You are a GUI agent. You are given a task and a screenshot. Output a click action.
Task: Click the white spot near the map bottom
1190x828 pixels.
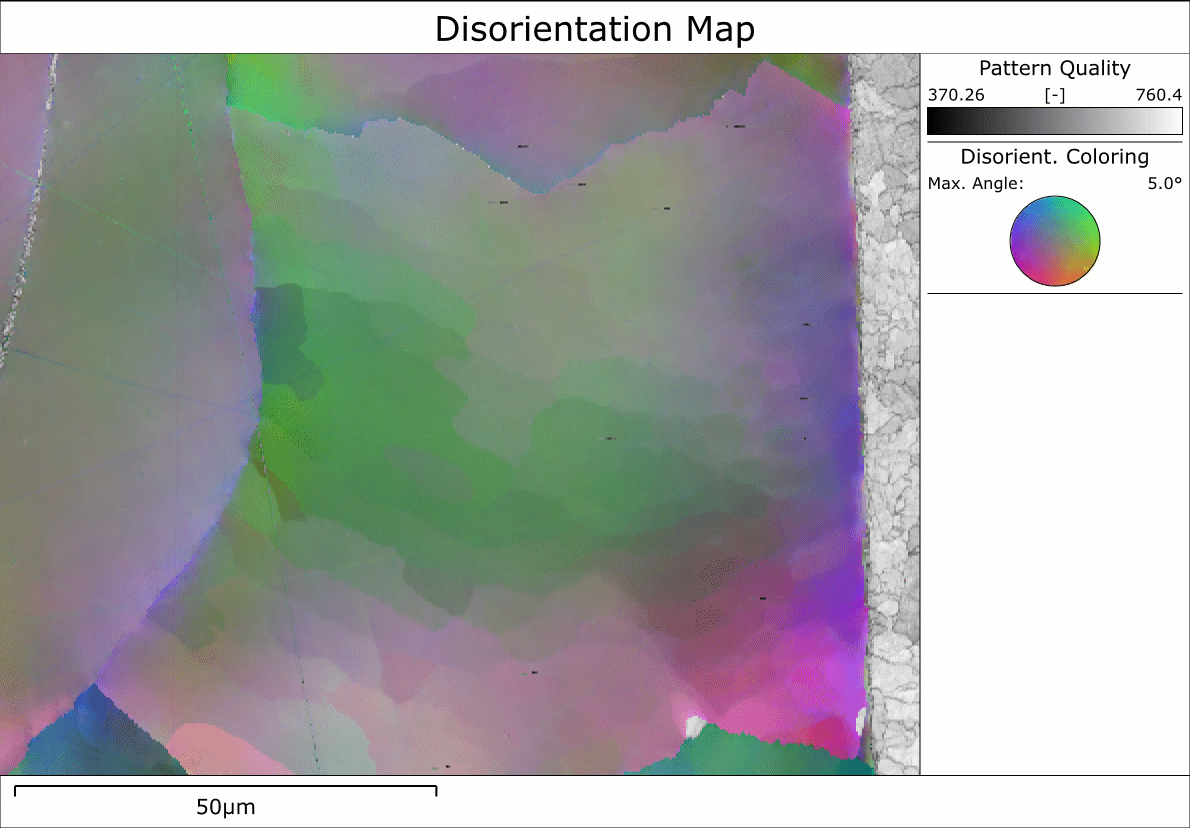click(x=694, y=722)
